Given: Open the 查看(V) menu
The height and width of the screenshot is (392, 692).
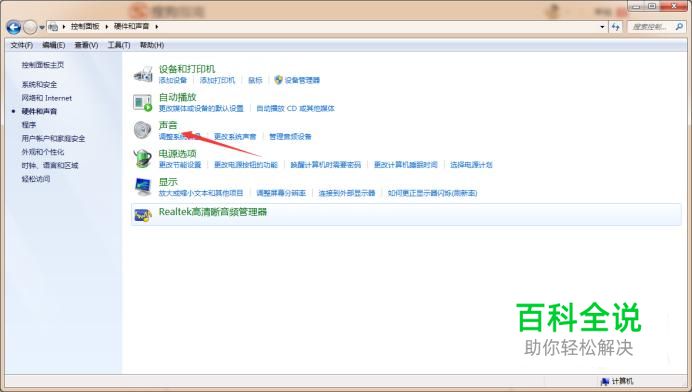Looking at the screenshot, I should [x=86, y=45].
